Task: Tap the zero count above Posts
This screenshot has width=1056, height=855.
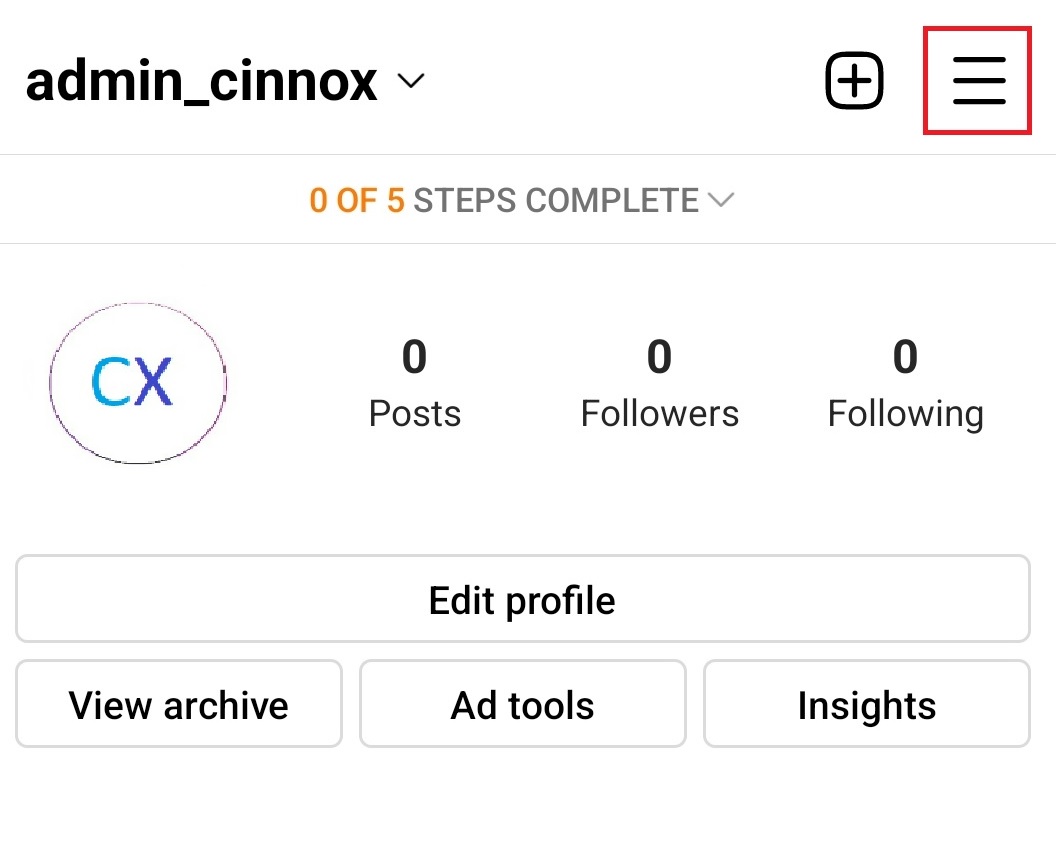Action: coord(415,357)
